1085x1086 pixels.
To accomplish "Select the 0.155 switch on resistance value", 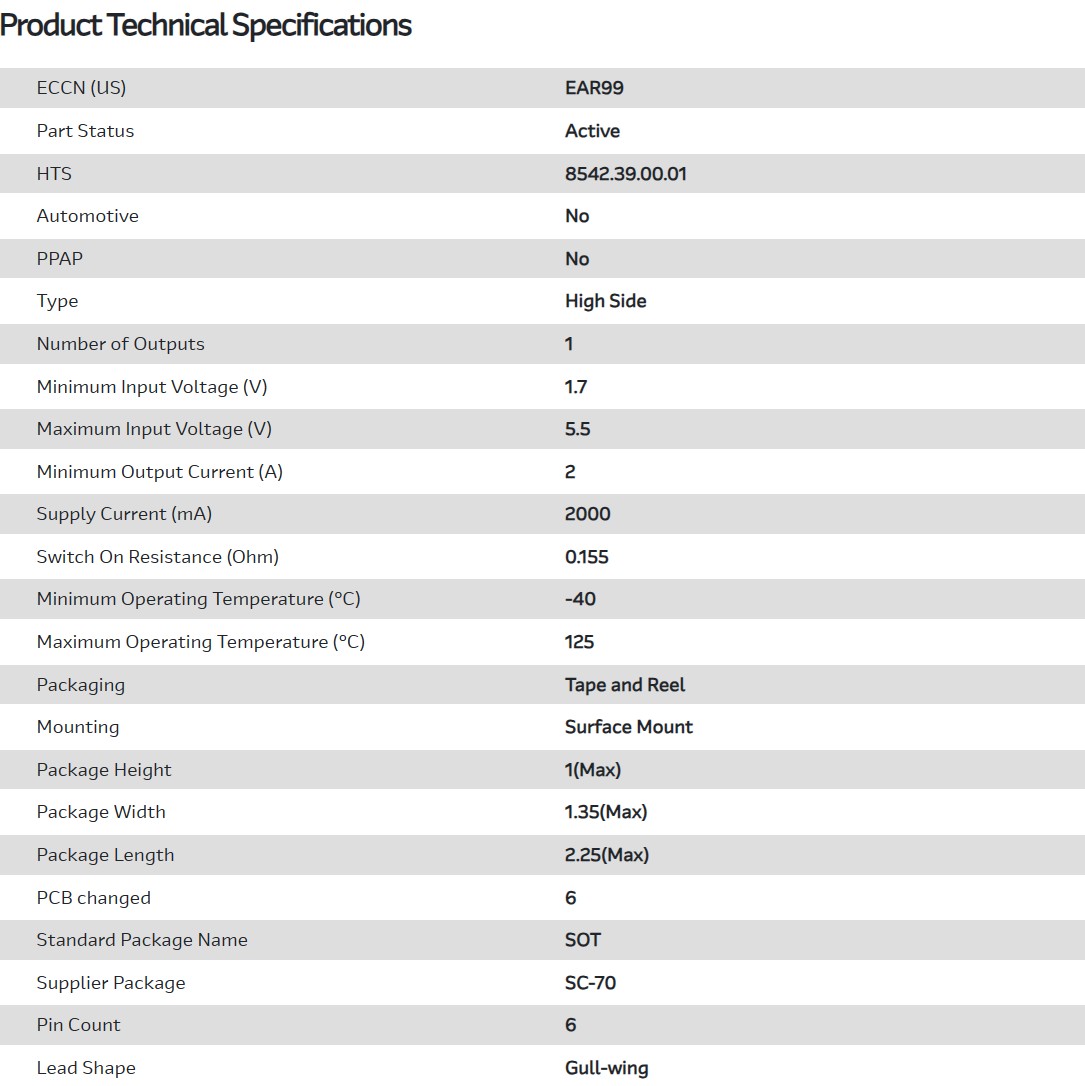I will coord(586,557).
